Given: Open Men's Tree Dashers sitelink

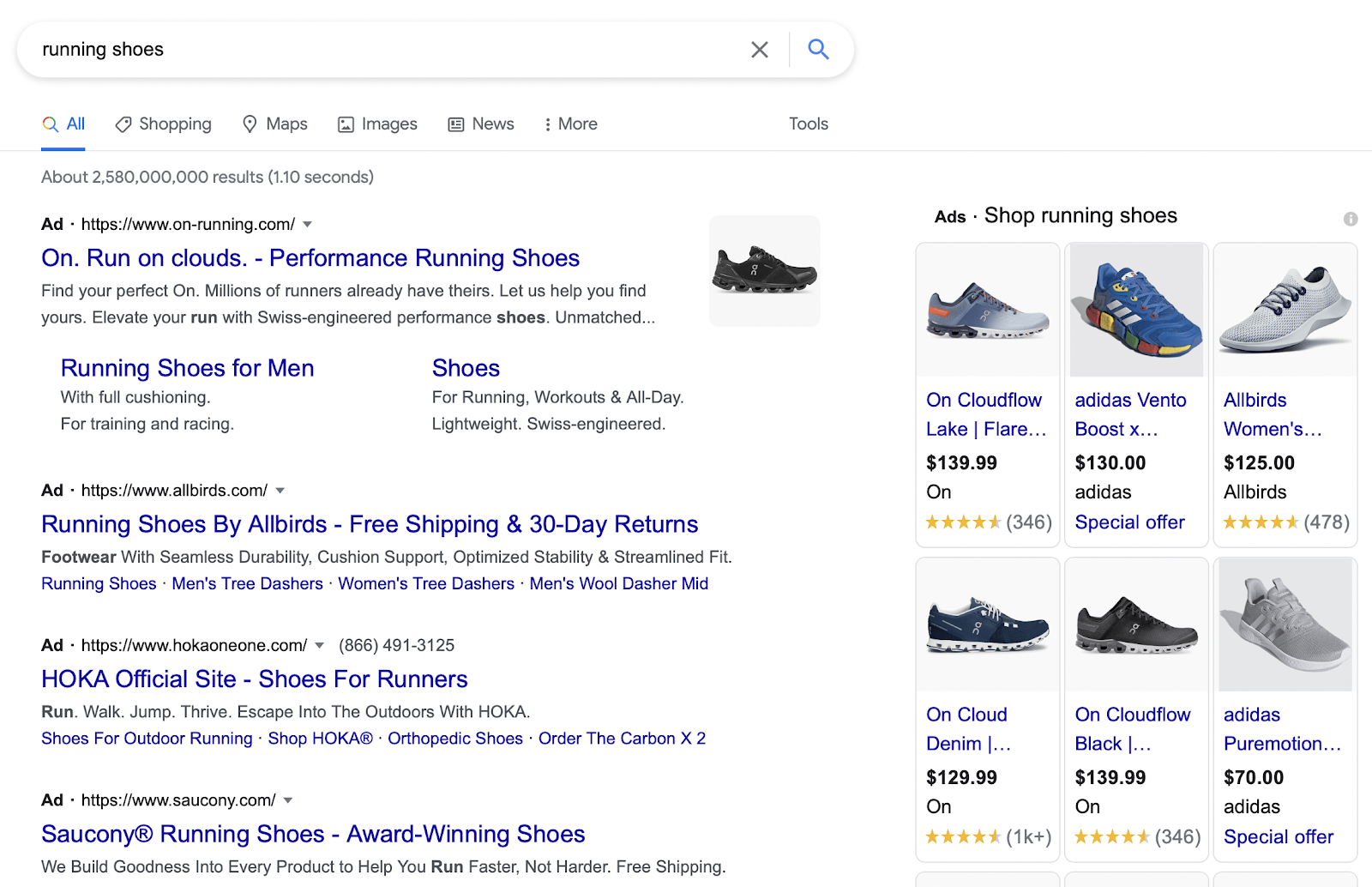Looking at the screenshot, I should coord(247,584).
